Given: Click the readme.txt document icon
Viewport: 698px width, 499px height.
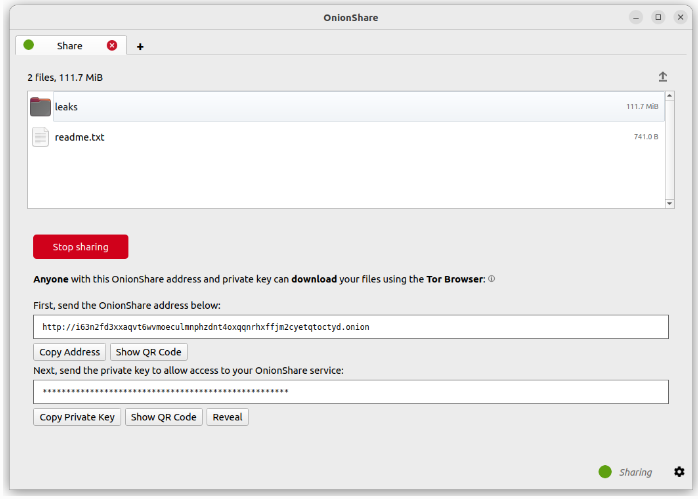Looking at the screenshot, I should coord(40,137).
